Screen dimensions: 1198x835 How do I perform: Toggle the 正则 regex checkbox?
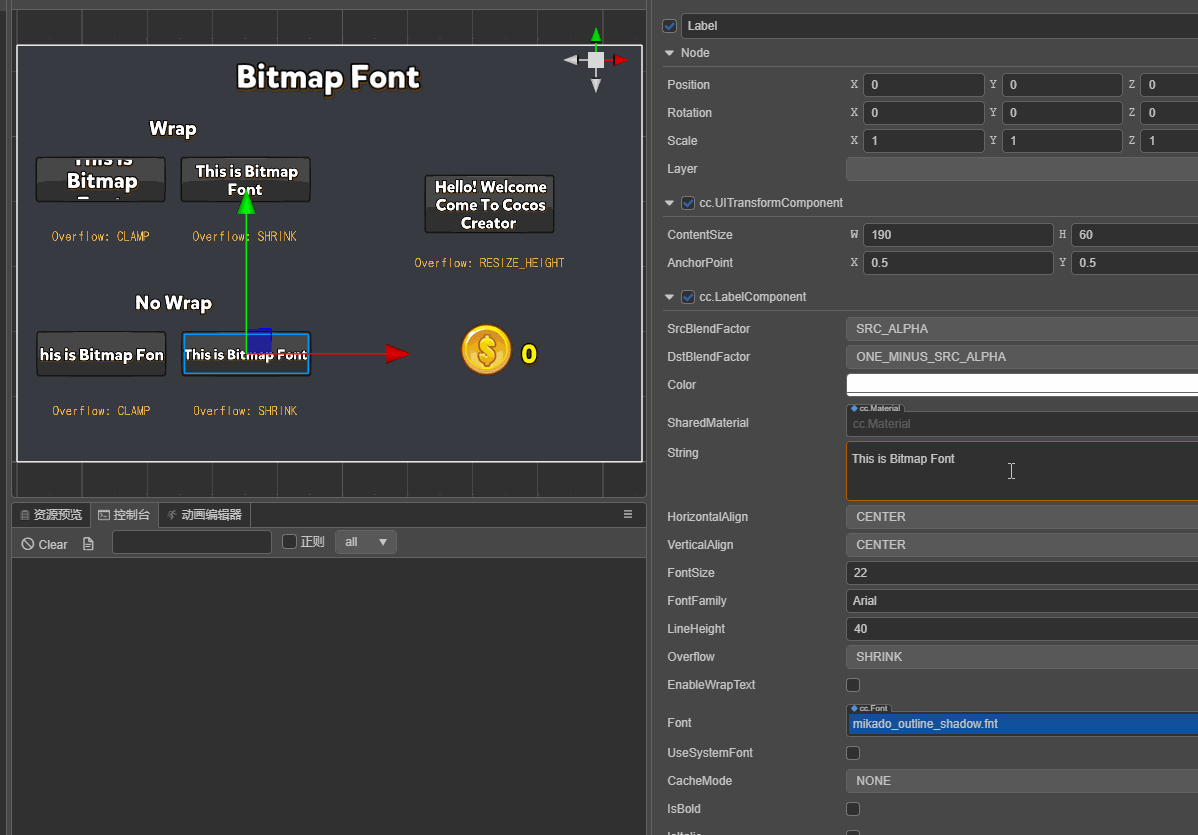click(x=290, y=542)
